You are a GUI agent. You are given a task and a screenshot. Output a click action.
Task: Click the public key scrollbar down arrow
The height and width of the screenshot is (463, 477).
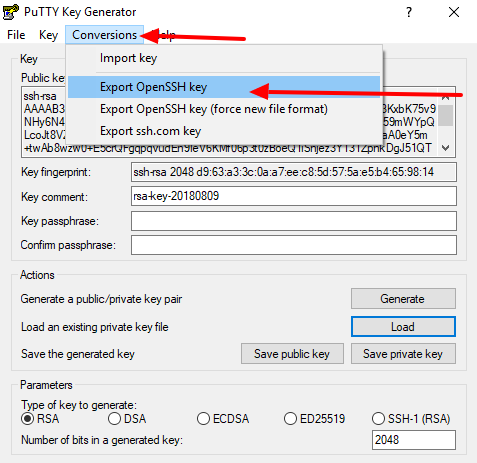[x=446, y=148]
